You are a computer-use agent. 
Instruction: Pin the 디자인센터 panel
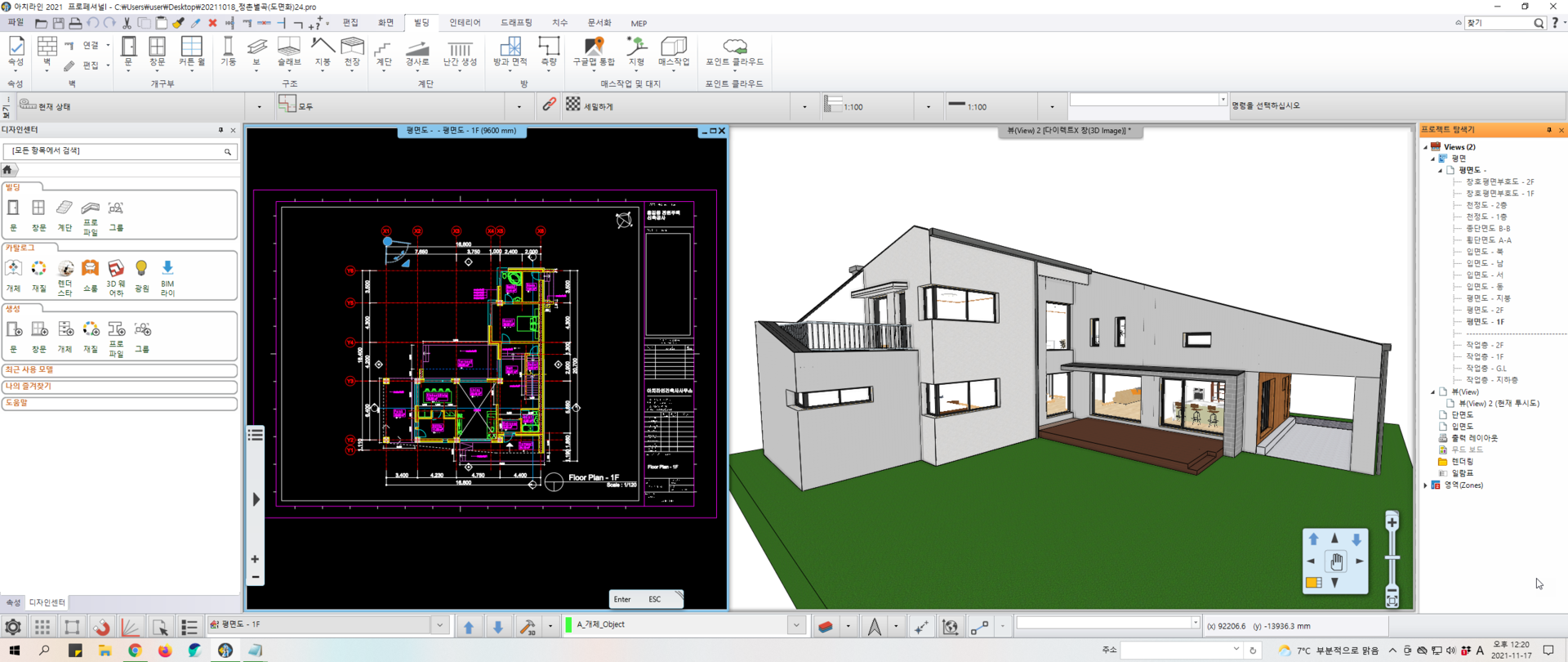click(x=220, y=130)
